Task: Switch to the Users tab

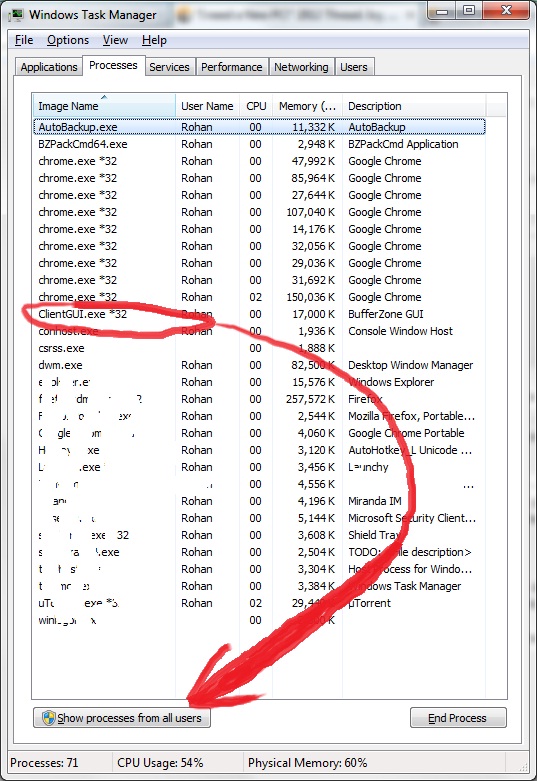Action: click(354, 67)
